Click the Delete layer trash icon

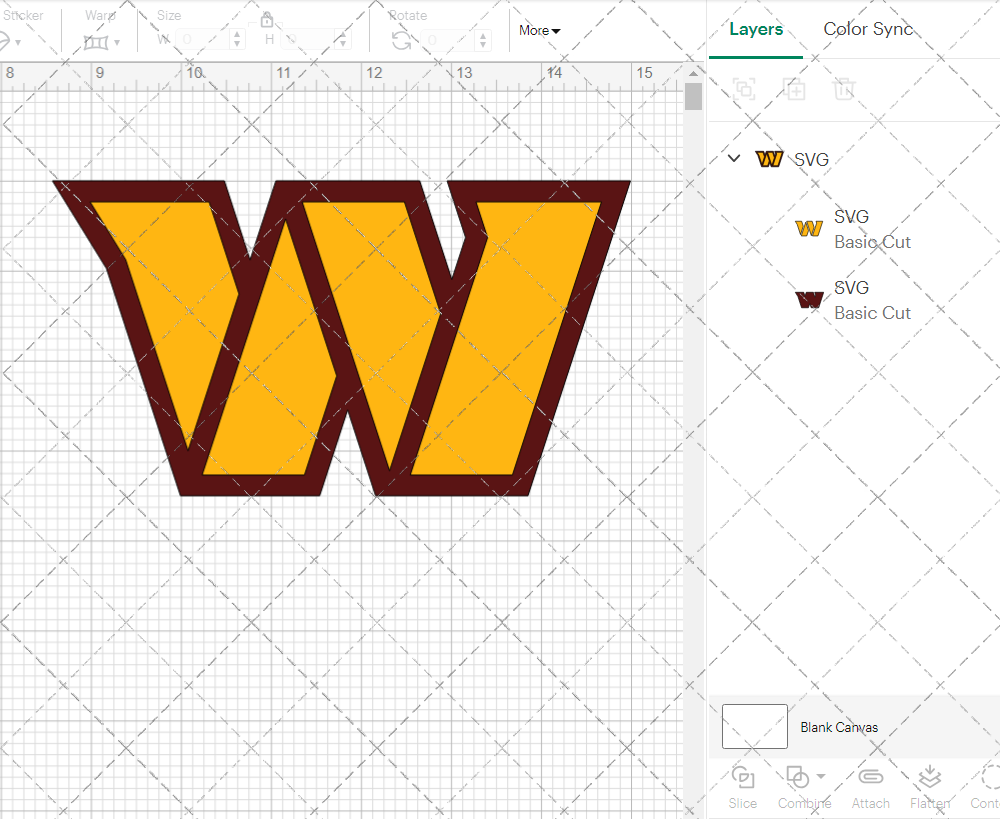(844, 89)
